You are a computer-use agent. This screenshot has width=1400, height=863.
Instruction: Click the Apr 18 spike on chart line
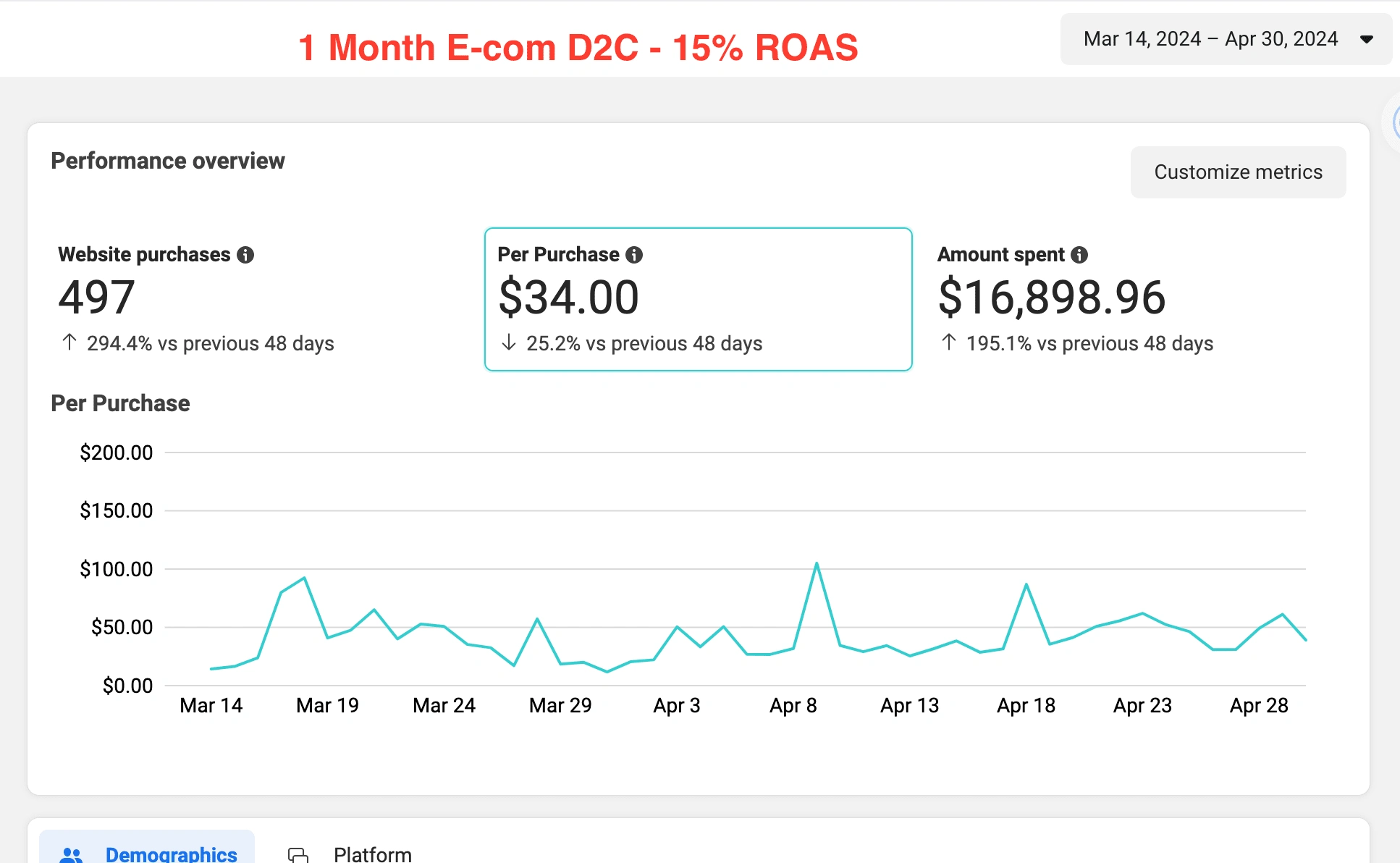pyautogui.click(x=1026, y=584)
